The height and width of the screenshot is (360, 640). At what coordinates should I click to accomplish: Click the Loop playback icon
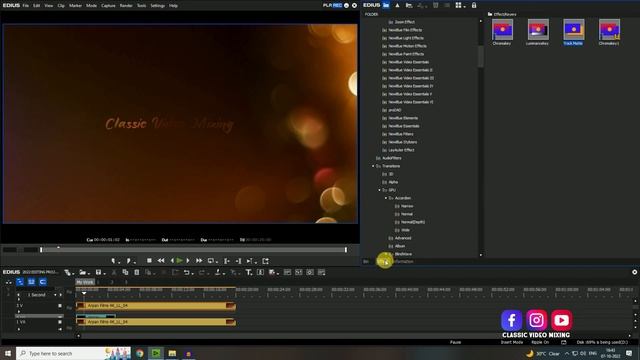211,260
